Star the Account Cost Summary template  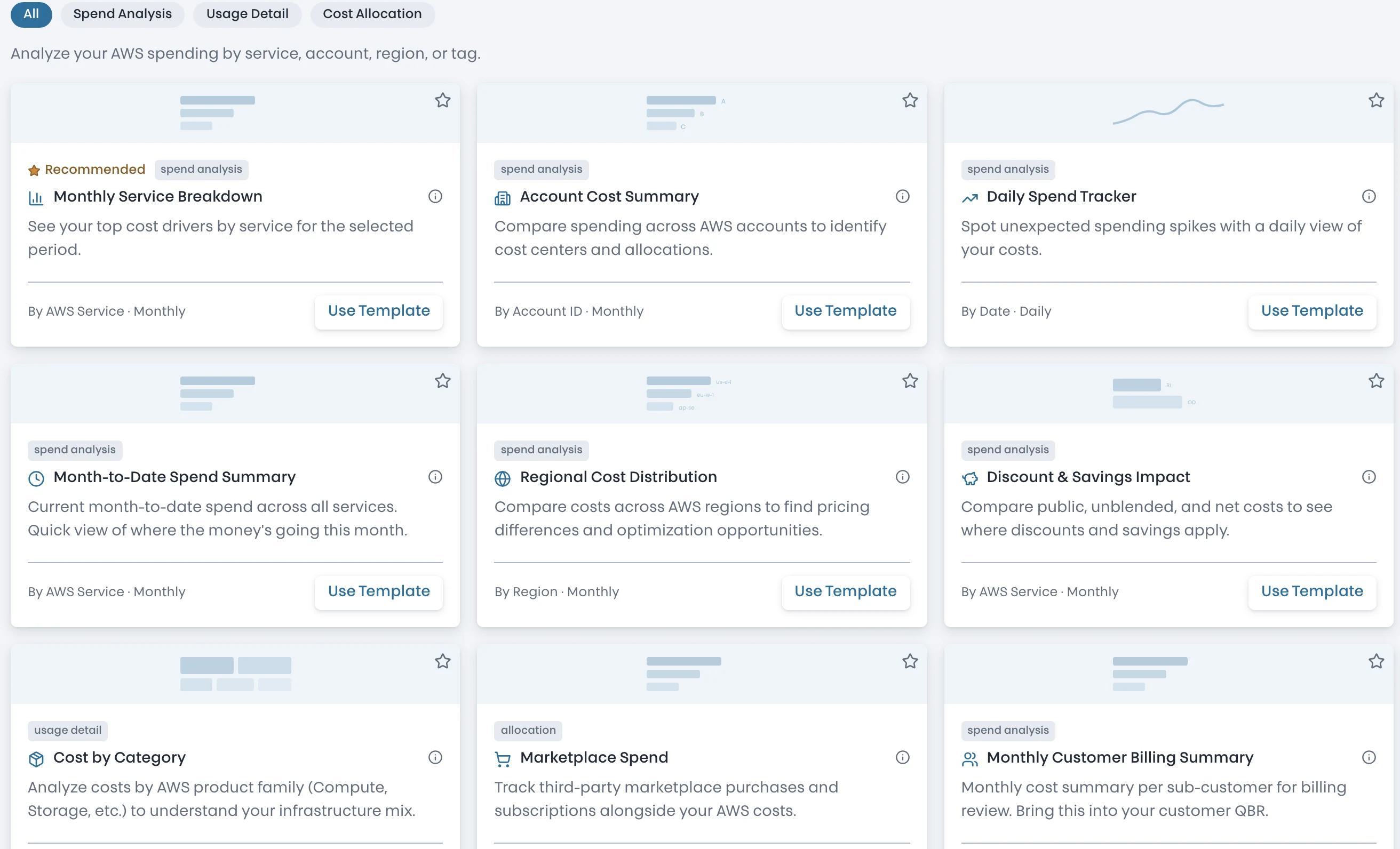pos(910,100)
